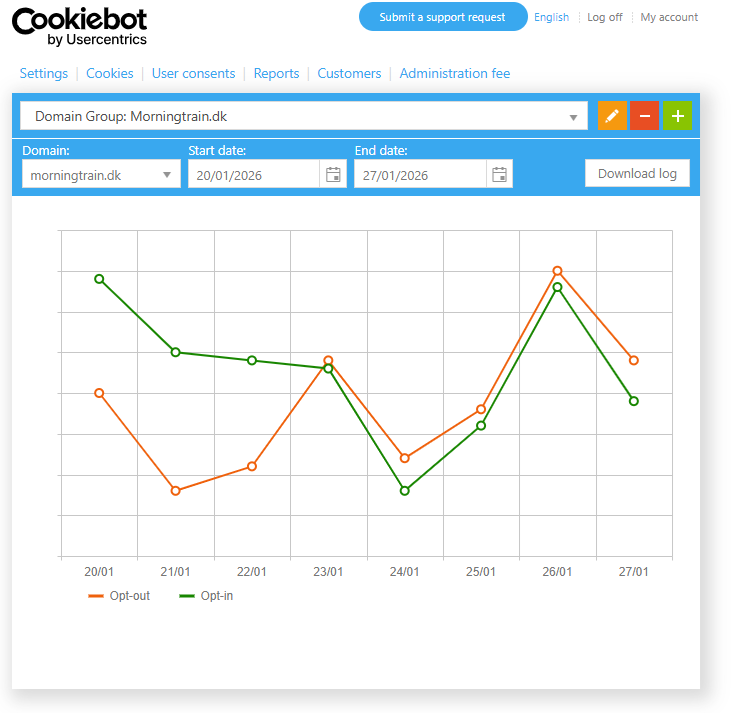The width and height of the screenshot is (740, 713).
Task: Toggle the Opt-out series in chart legend
Action: pyautogui.click(x=119, y=596)
